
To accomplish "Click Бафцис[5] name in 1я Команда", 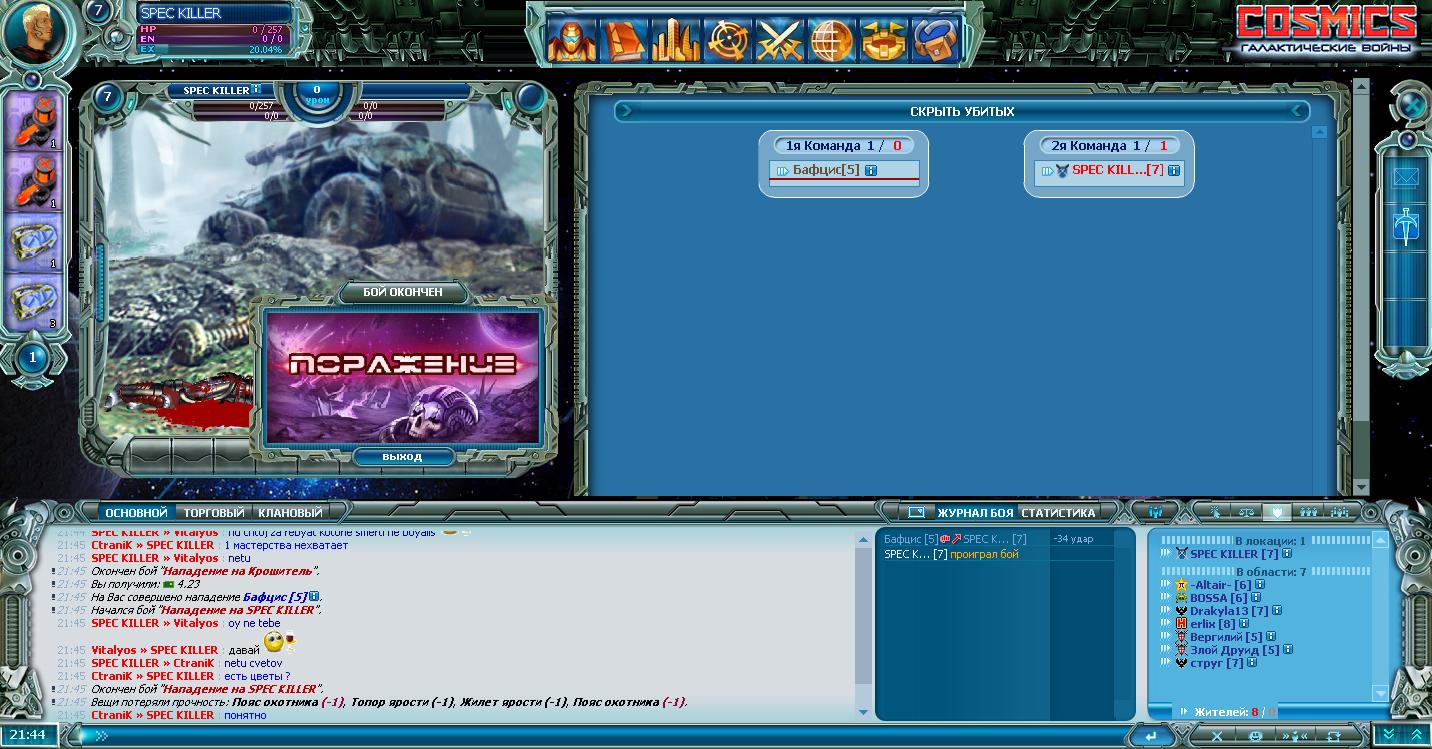I will [x=826, y=171].
